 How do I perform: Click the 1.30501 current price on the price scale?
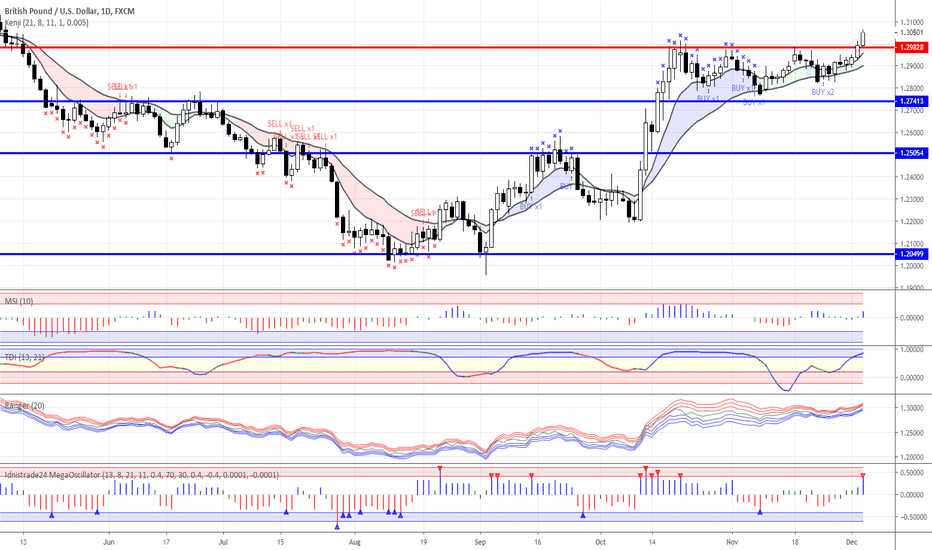coord(910,31)
